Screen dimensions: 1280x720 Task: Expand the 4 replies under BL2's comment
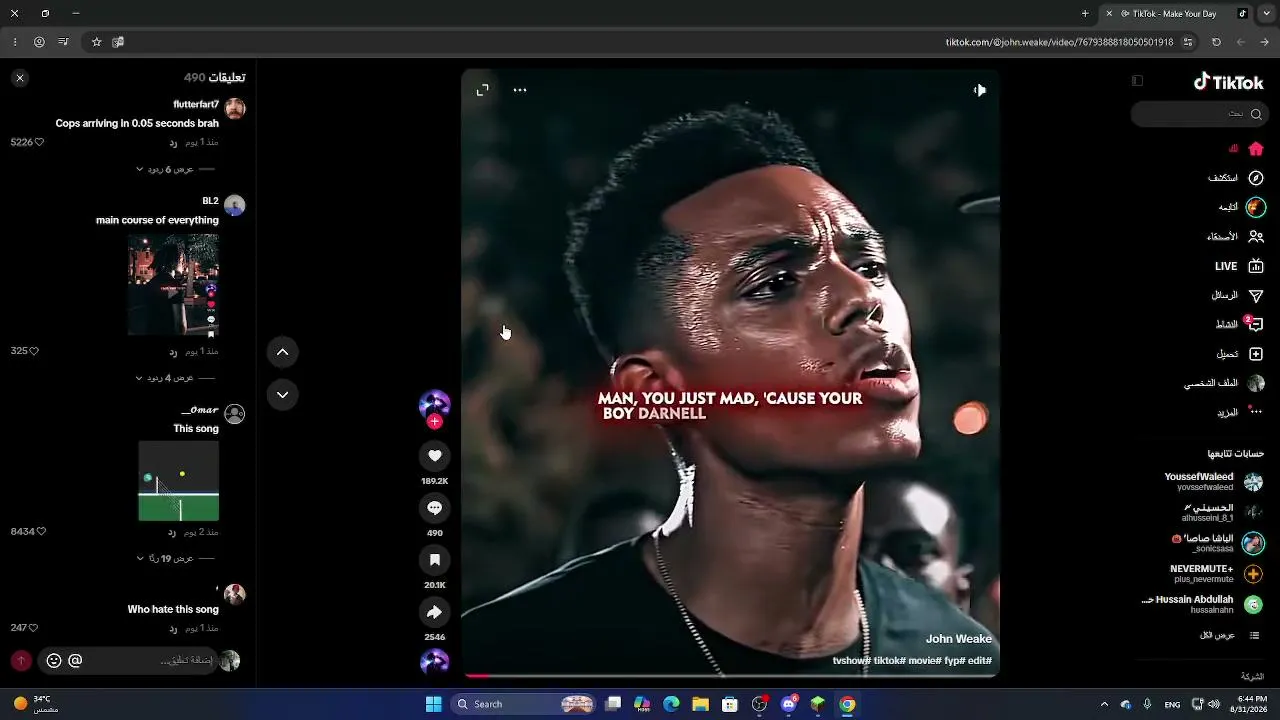[x=176, y=378]
